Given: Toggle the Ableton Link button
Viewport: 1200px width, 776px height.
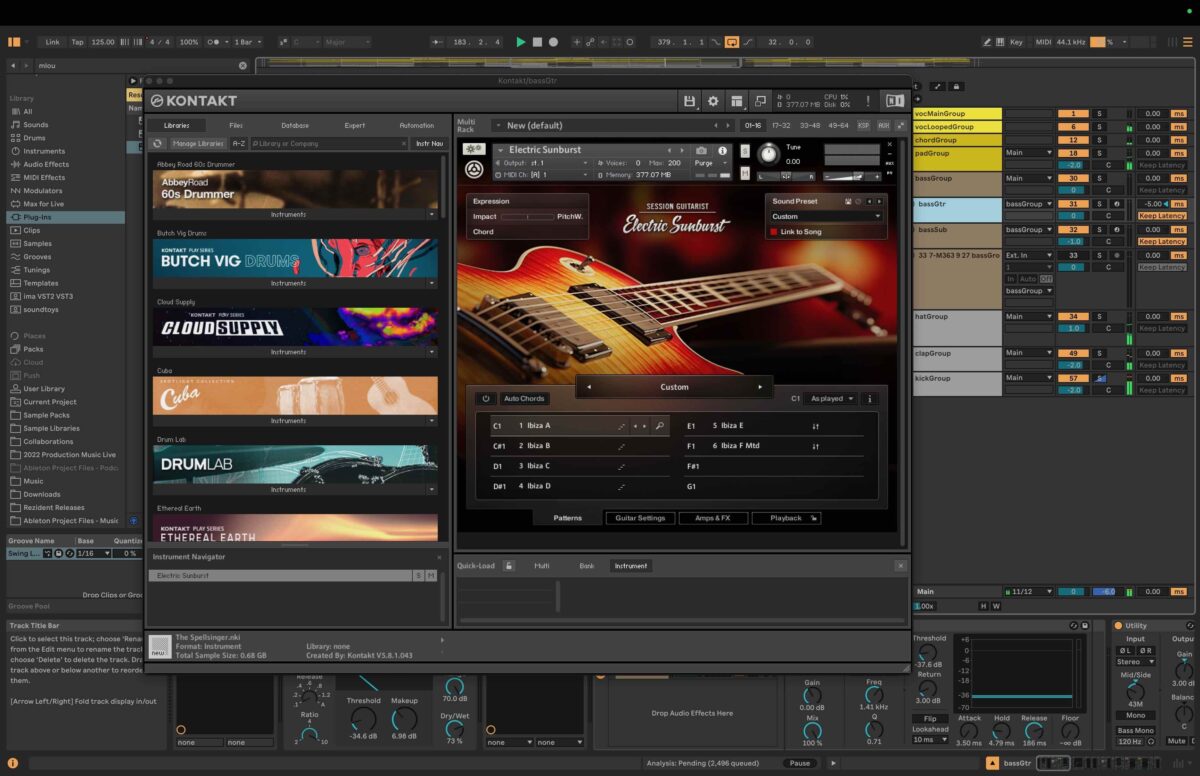Looking at the screenshot, I should coord(52,42).
